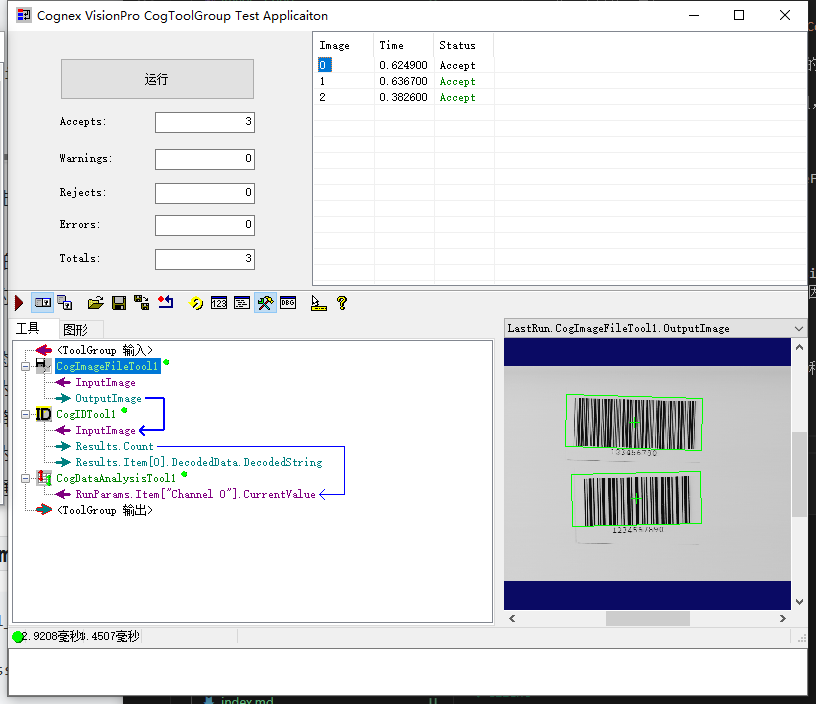
Task: Open the LastRun.CogImageFileTool1.OutputImage dropdown
Action: click(x=799, y=328)
